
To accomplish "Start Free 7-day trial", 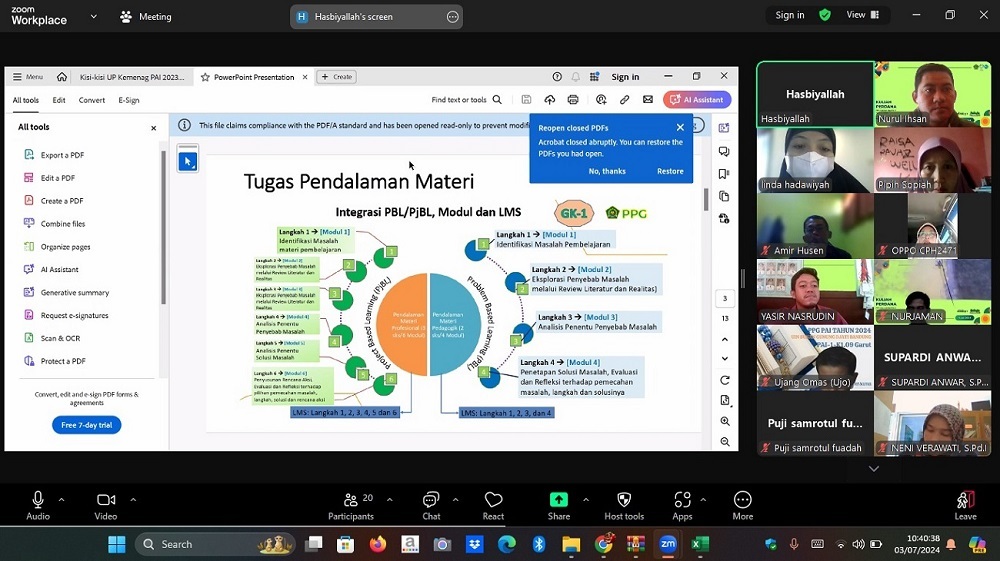I will click(87, 425).
